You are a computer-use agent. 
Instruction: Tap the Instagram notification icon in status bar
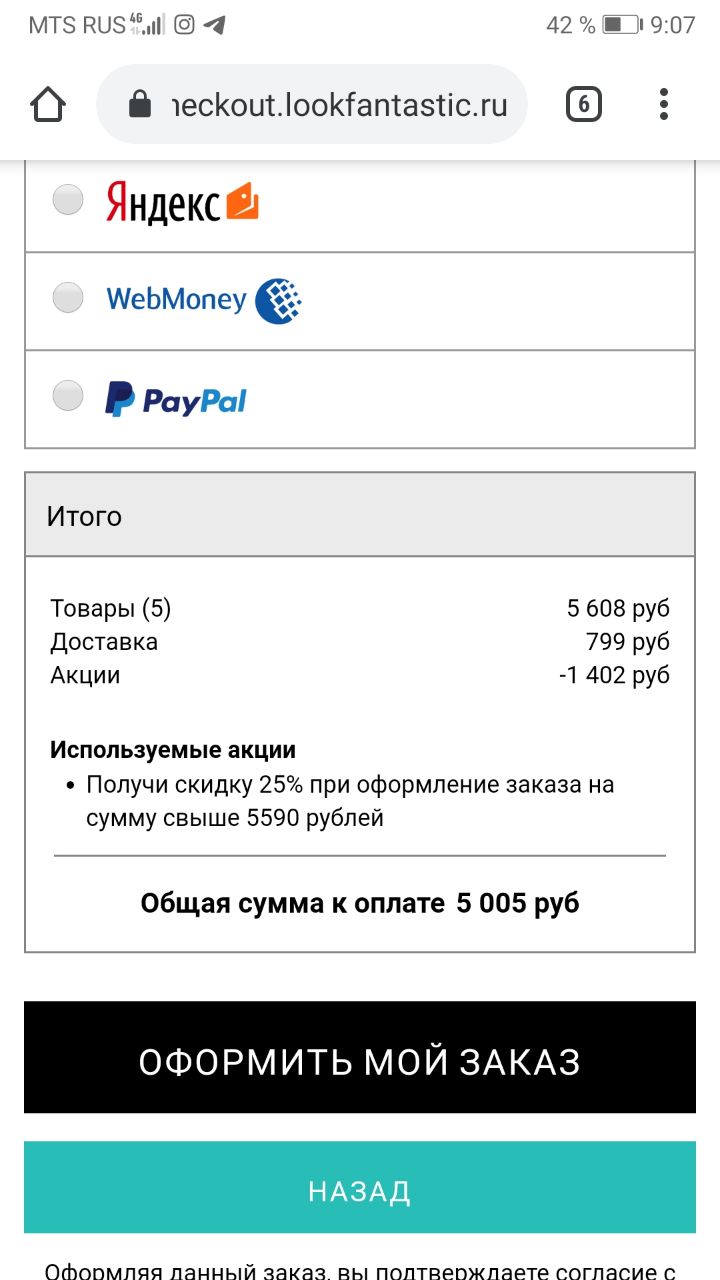184,25
